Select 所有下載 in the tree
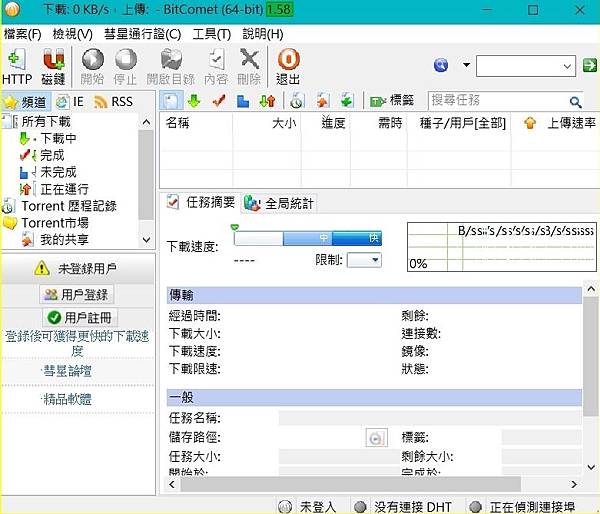 click(46, 121)
